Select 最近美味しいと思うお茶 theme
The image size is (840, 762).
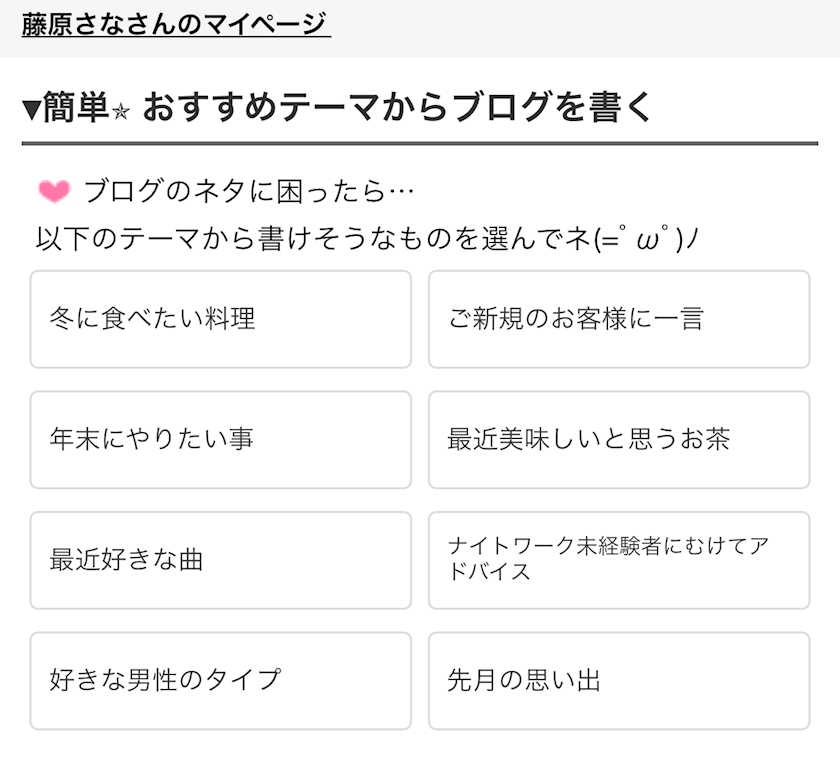click(618, 439)
